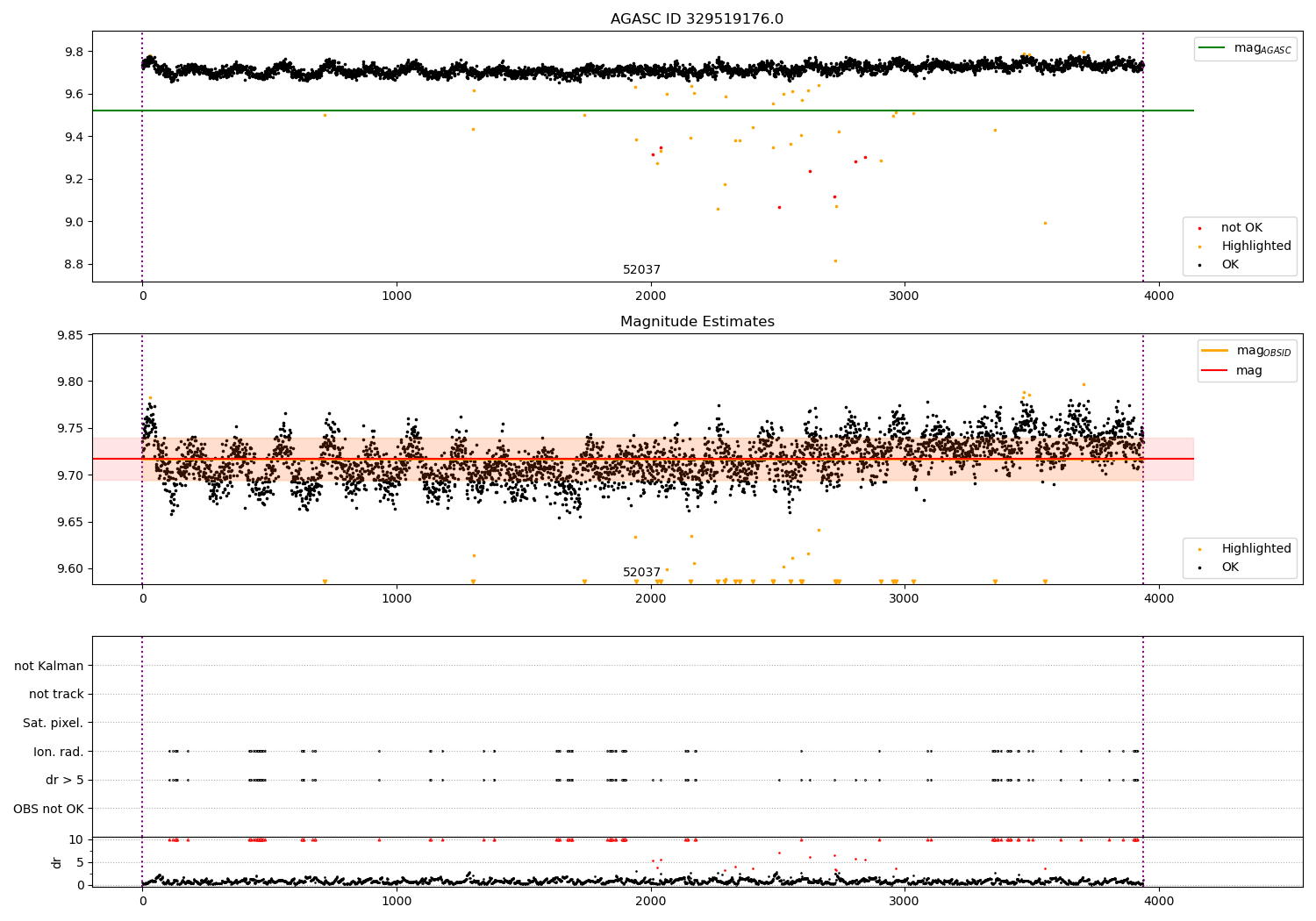
Task: Click the 'OK' entry in middle plot legend
Action: pos(1230,568)
